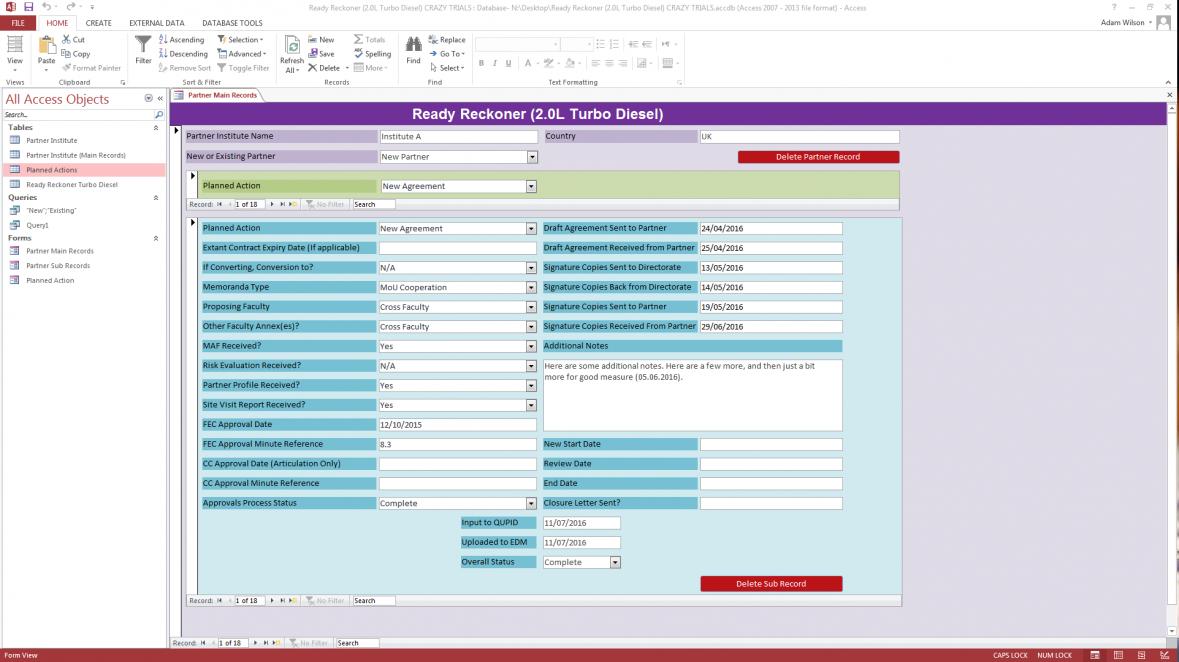The image size is (1179, 662).
Task: Click Adam Wilson account name
Action: coord(1122,23)
